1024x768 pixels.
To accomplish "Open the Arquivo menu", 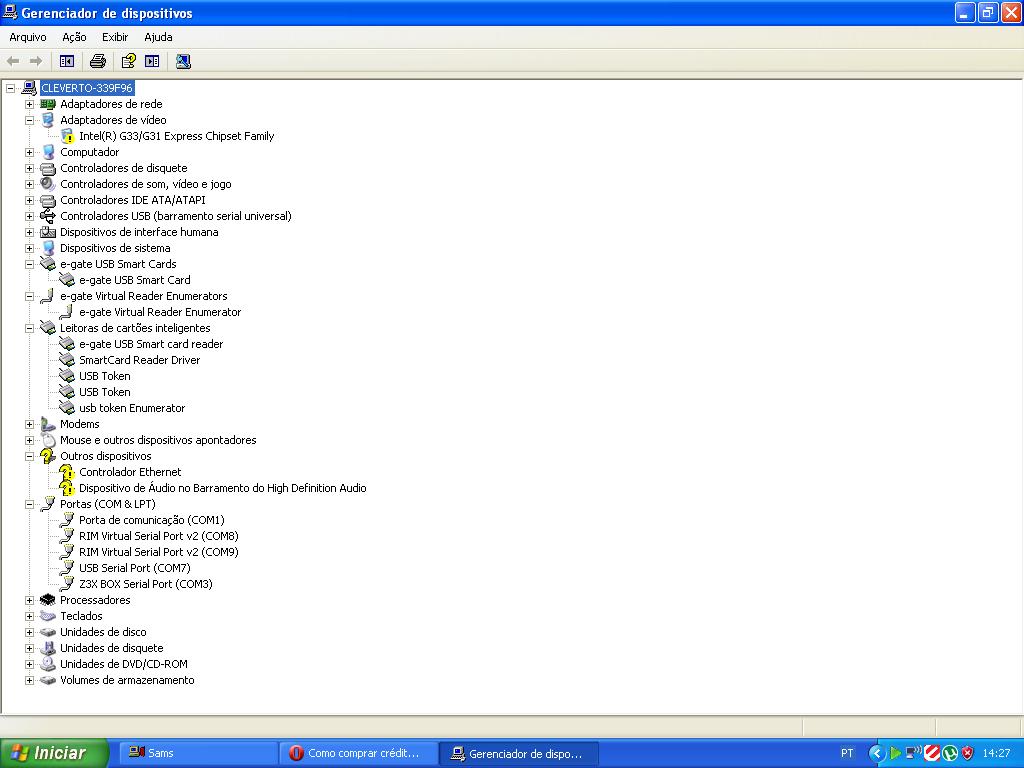I will pos(28,37).
